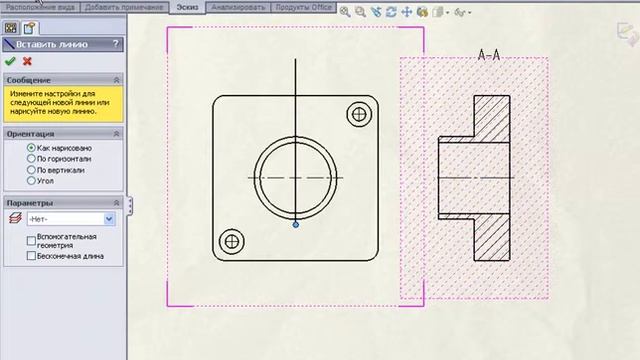Click the 3D drawing view icon

pyautogui.click(x=422, y=12)
